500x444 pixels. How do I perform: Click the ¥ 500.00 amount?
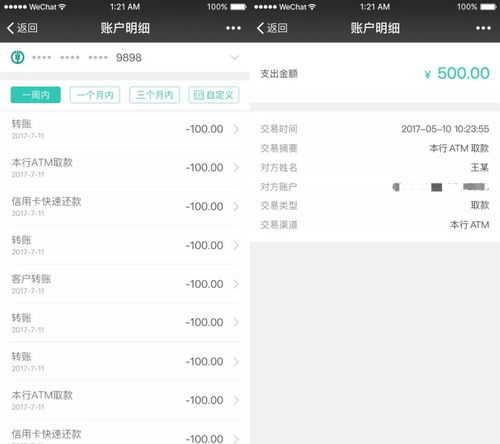point(457,73)
